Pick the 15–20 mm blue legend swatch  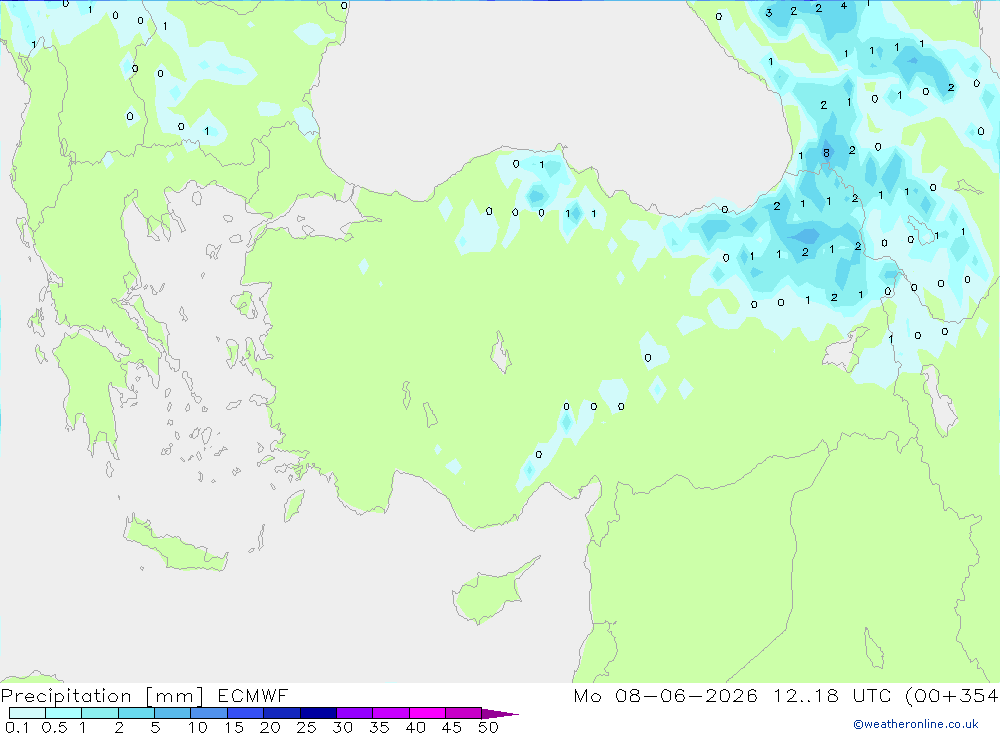(245, 713)
